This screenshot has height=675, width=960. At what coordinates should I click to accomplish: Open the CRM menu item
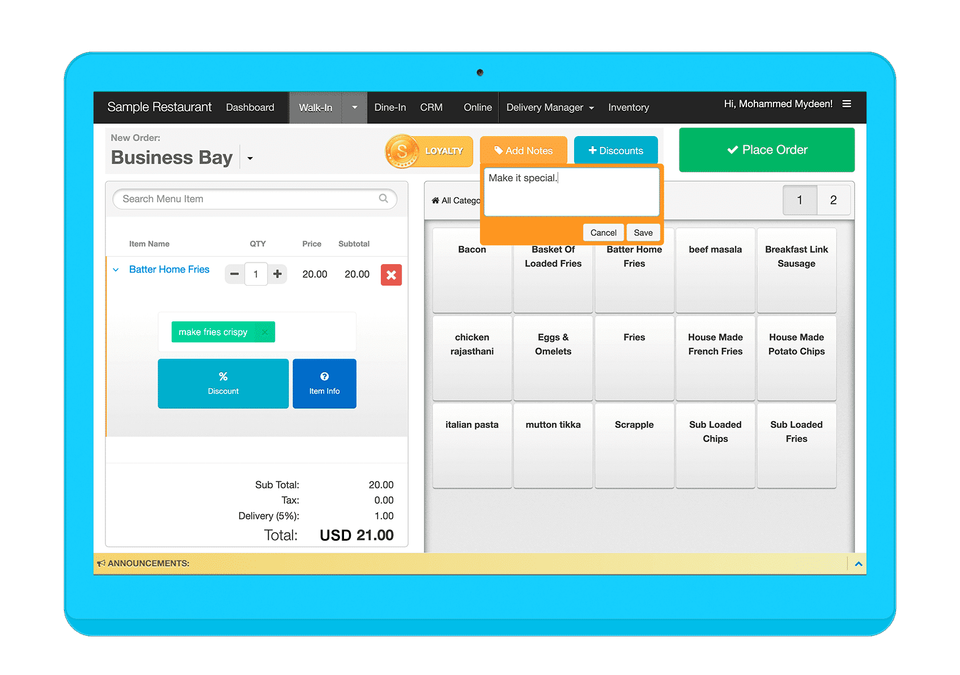click(x=431, y=107)
